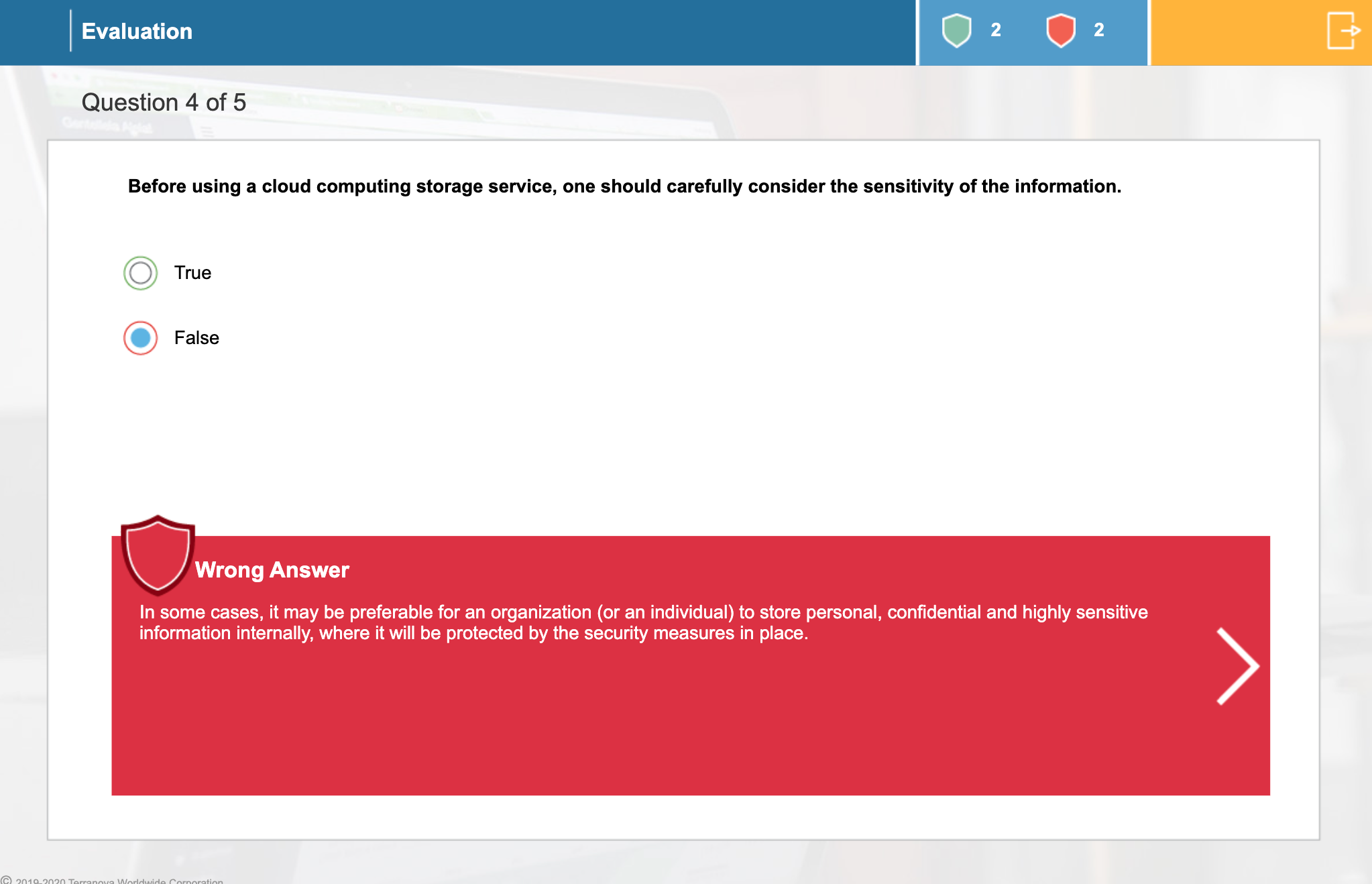The height and width of the screenshot is (884, 1372).
Task: Click the red shield wrong-answers icon
Action: [x=1060, y=30]
